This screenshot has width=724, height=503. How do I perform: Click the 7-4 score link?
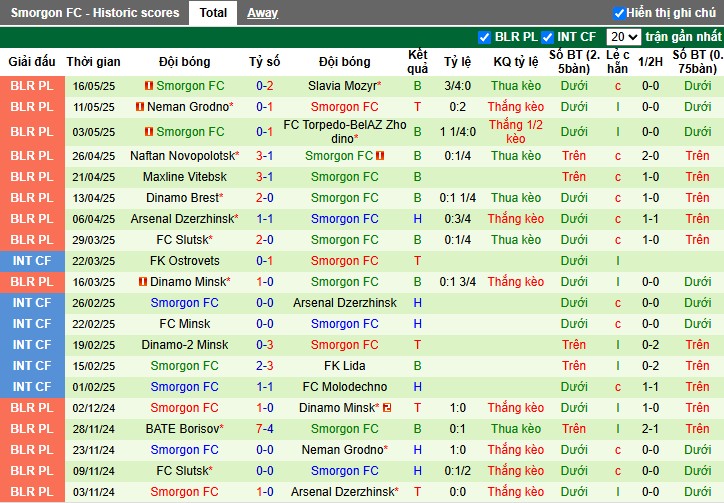(x=265, y=429)
